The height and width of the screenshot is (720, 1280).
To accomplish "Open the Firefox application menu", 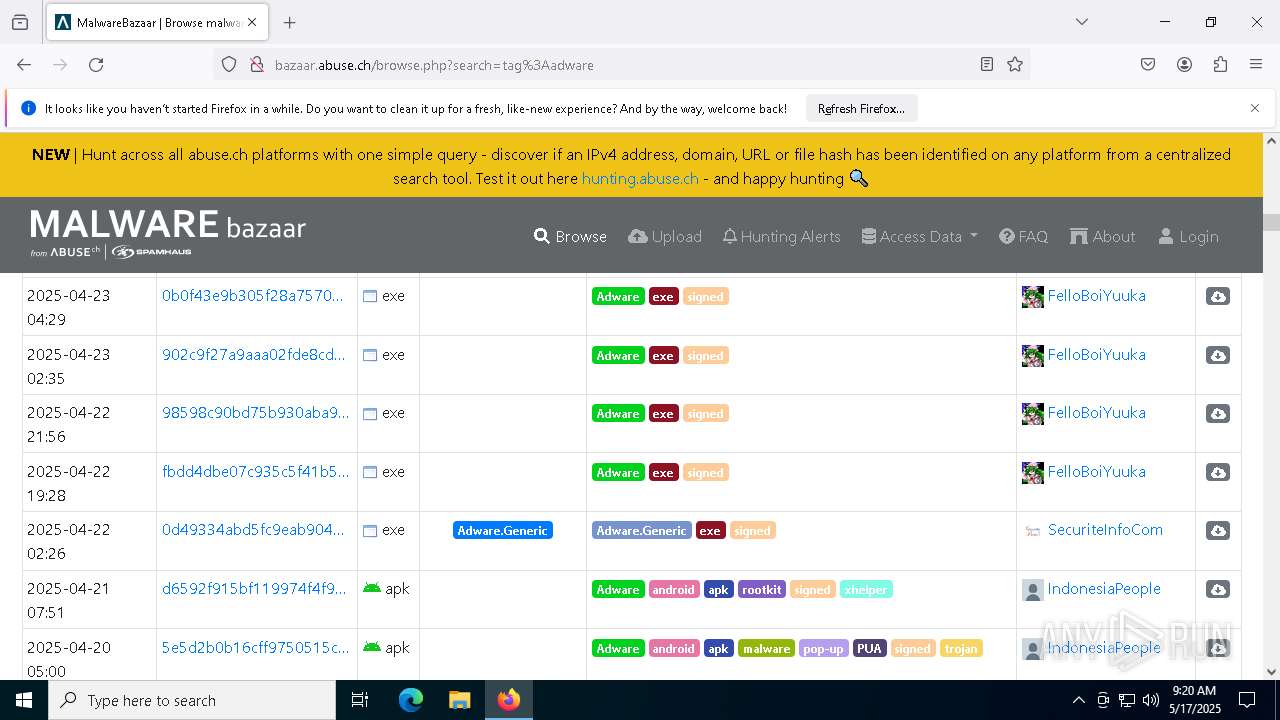I will coord(1256,64).
